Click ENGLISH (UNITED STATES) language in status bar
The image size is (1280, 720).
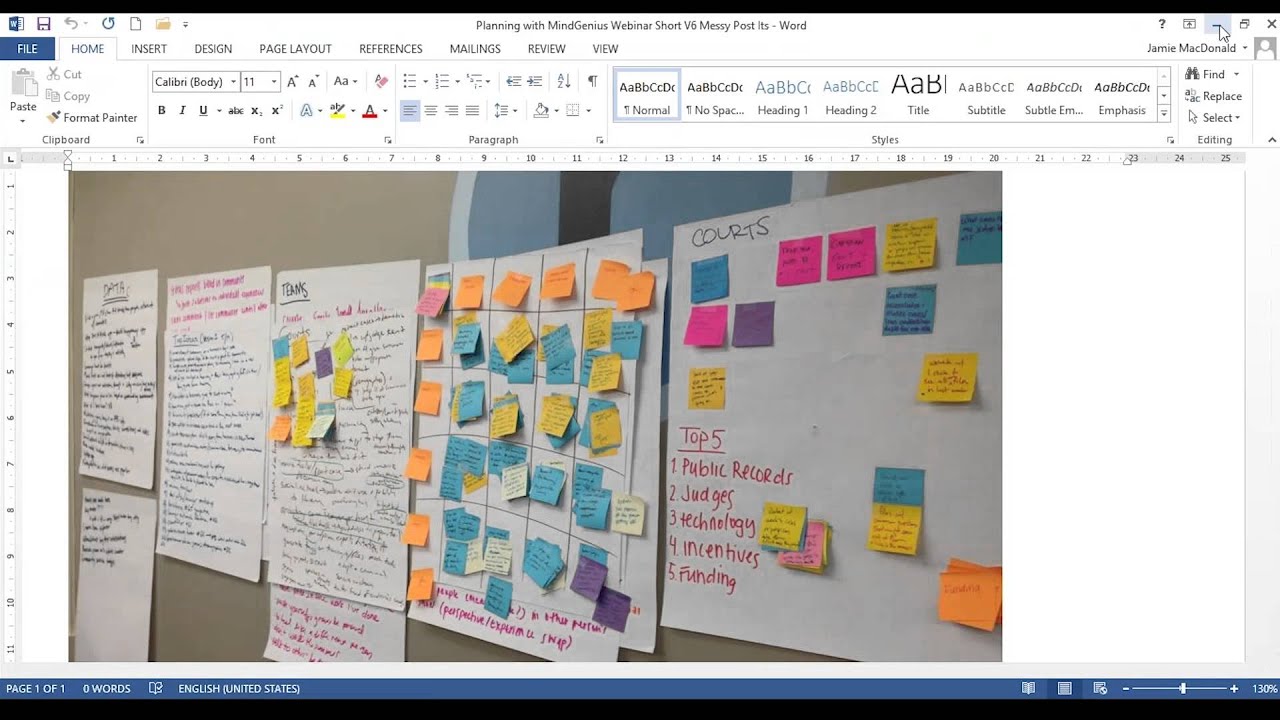(239, 688)
